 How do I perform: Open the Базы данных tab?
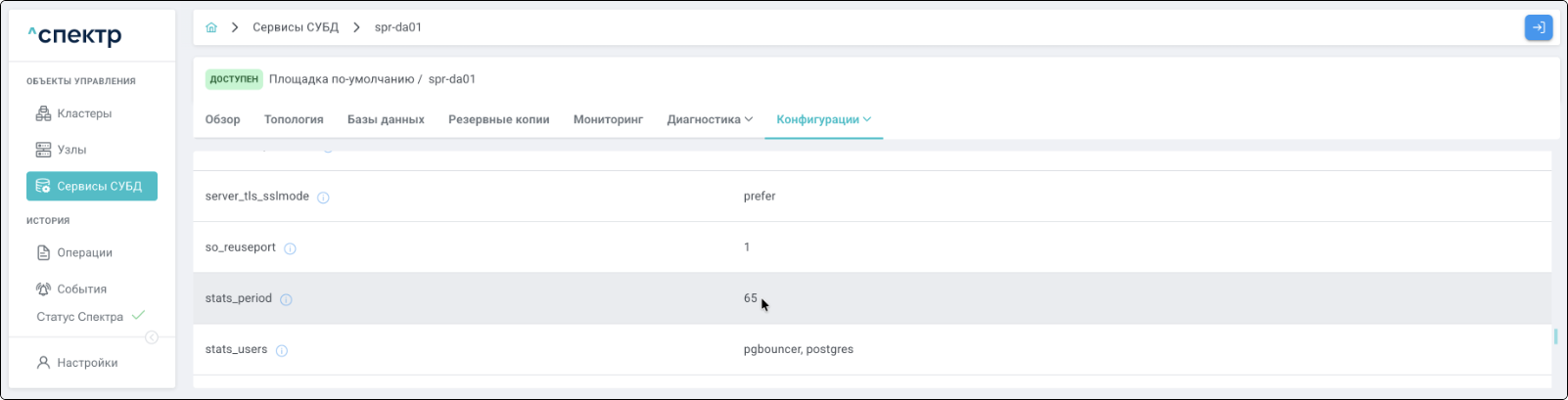pyautogui.click(x=386, y=119)
